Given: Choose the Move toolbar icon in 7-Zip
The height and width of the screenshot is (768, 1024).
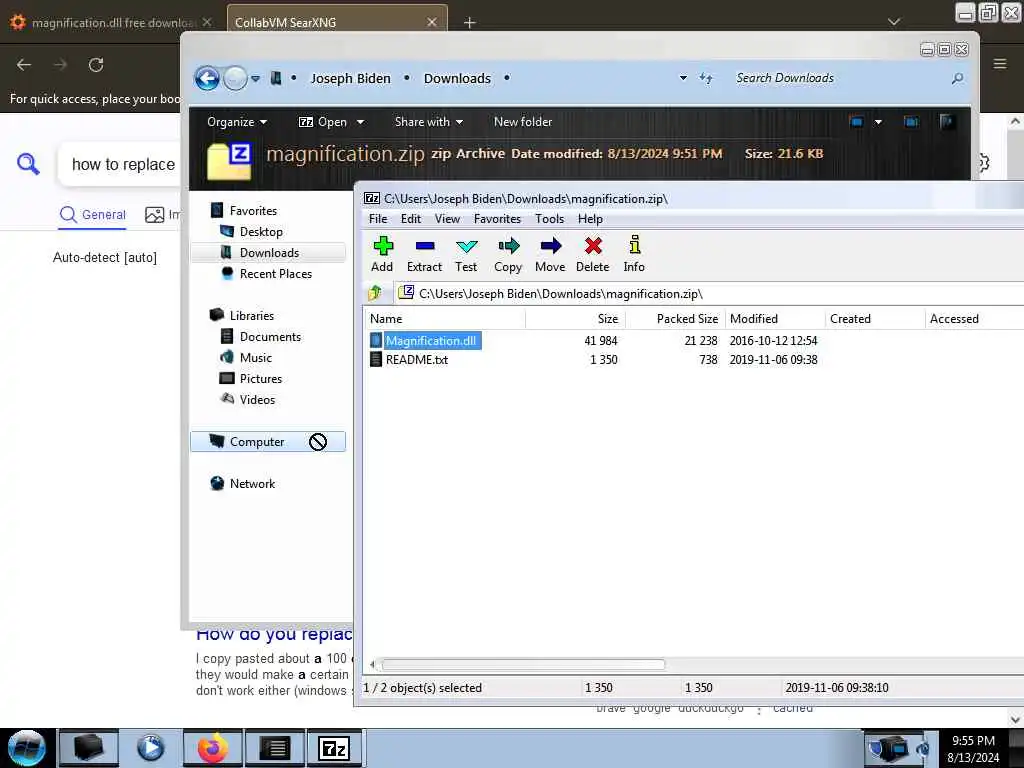Looking at the screenshot, I should (x=550, y=254).
